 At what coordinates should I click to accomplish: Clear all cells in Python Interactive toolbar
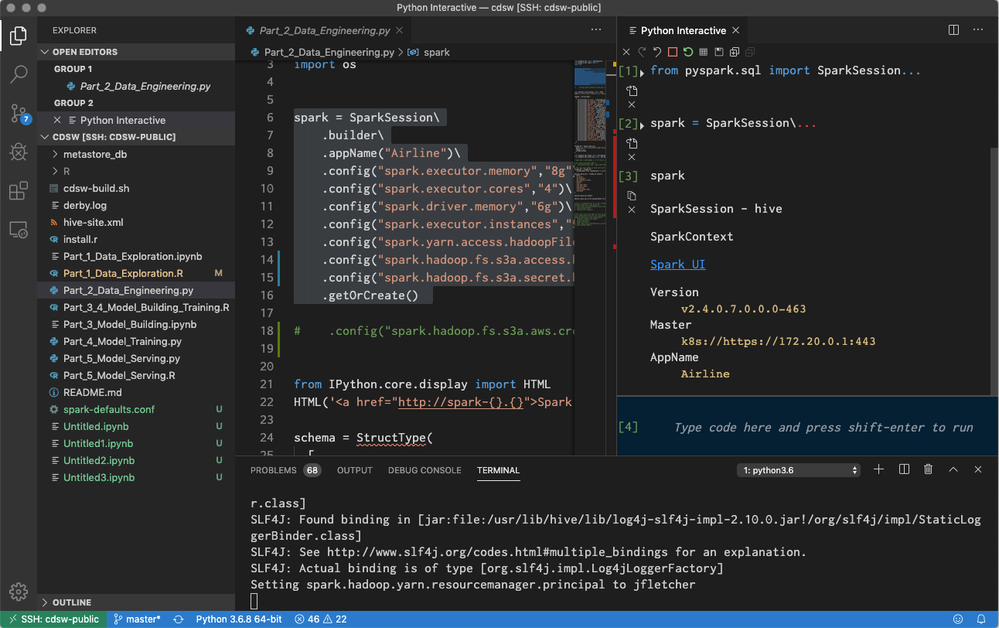(626, 52)
